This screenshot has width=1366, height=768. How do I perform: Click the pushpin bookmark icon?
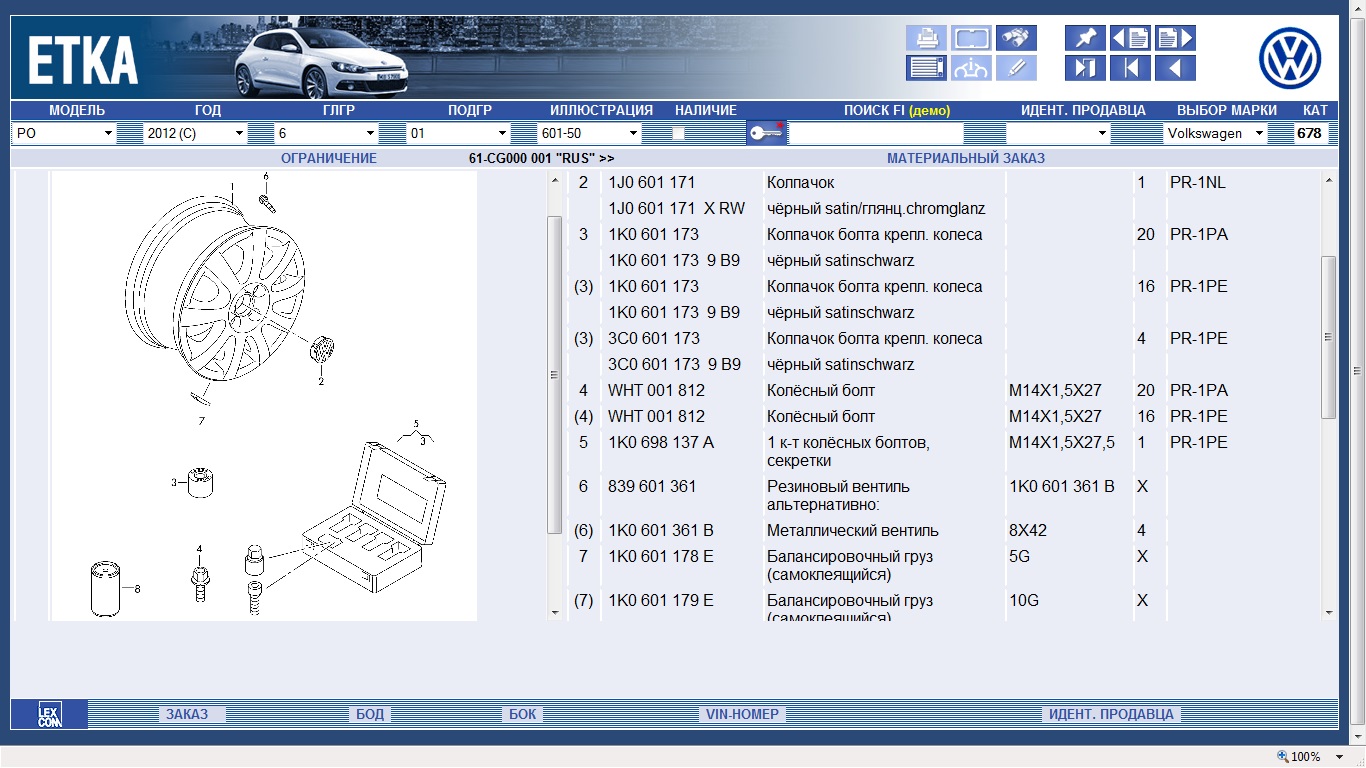point(1085,38)
